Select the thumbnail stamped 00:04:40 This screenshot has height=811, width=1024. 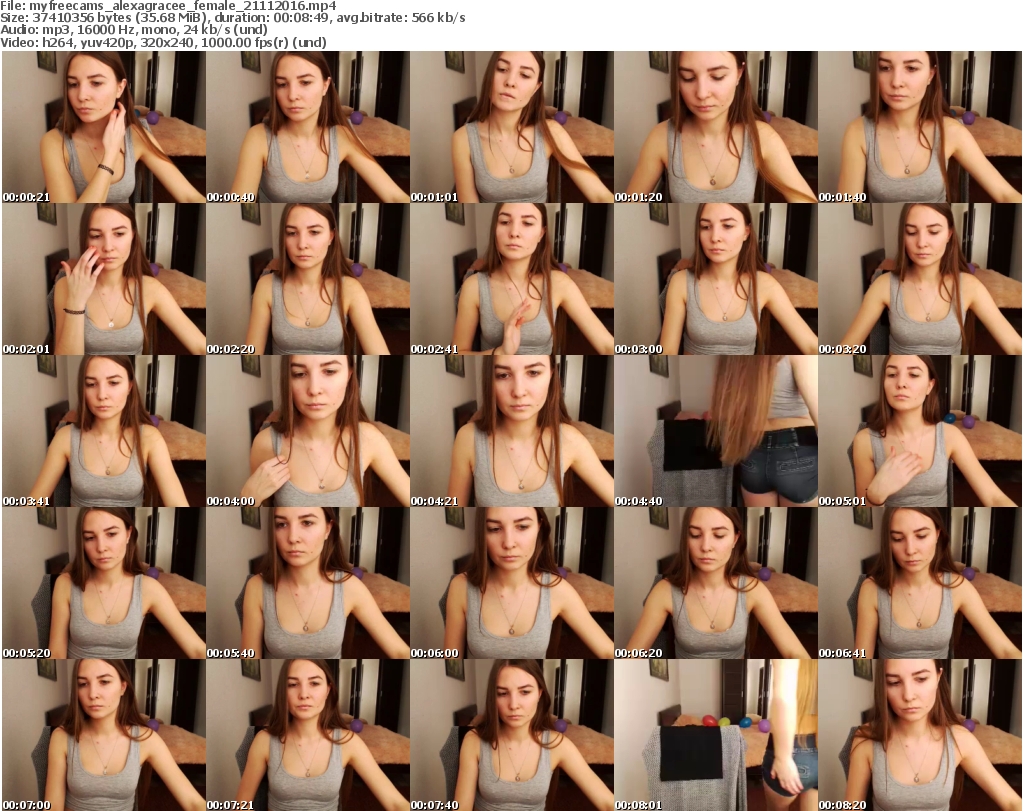click(716, 432)
